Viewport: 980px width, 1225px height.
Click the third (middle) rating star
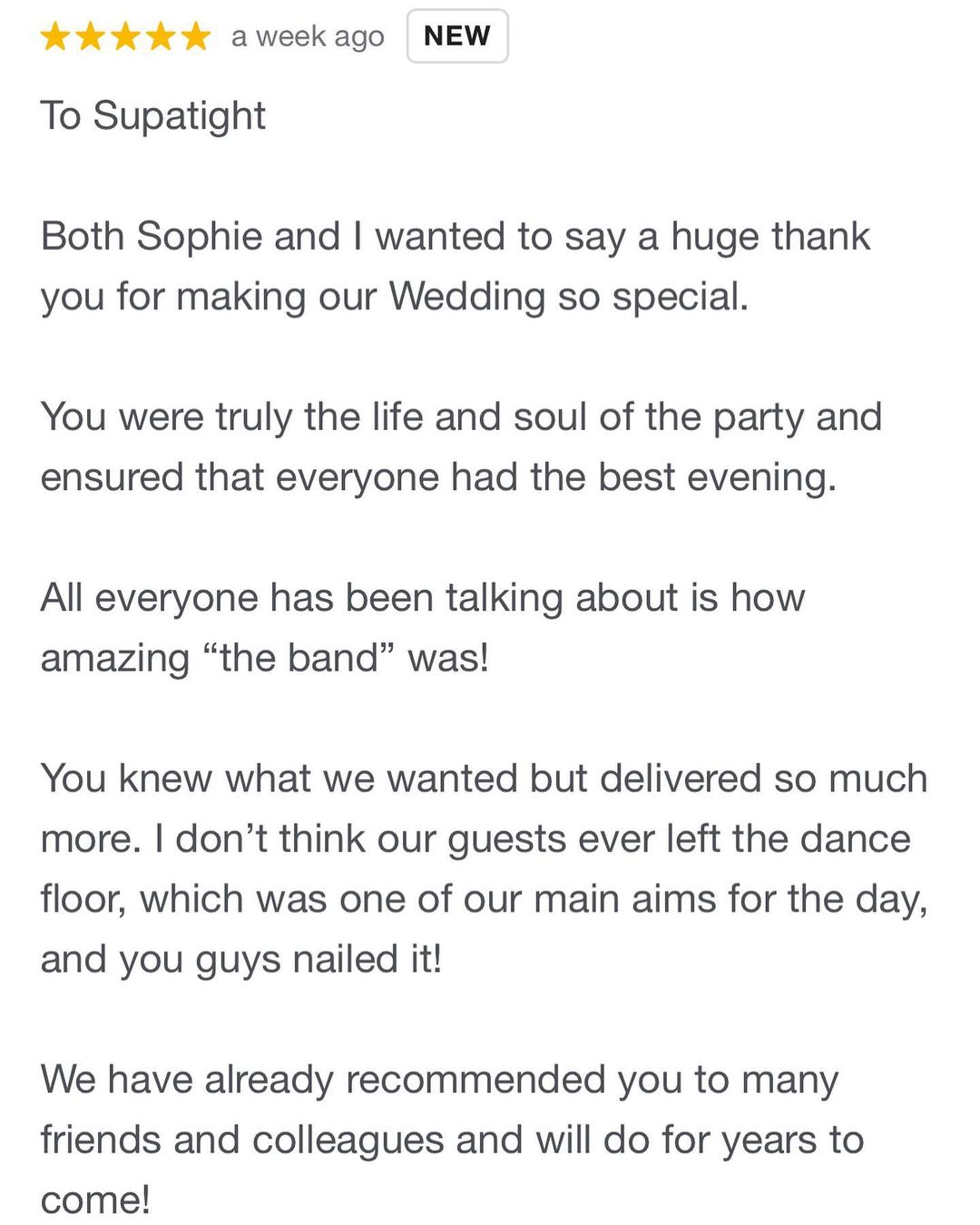coord(125,37)
